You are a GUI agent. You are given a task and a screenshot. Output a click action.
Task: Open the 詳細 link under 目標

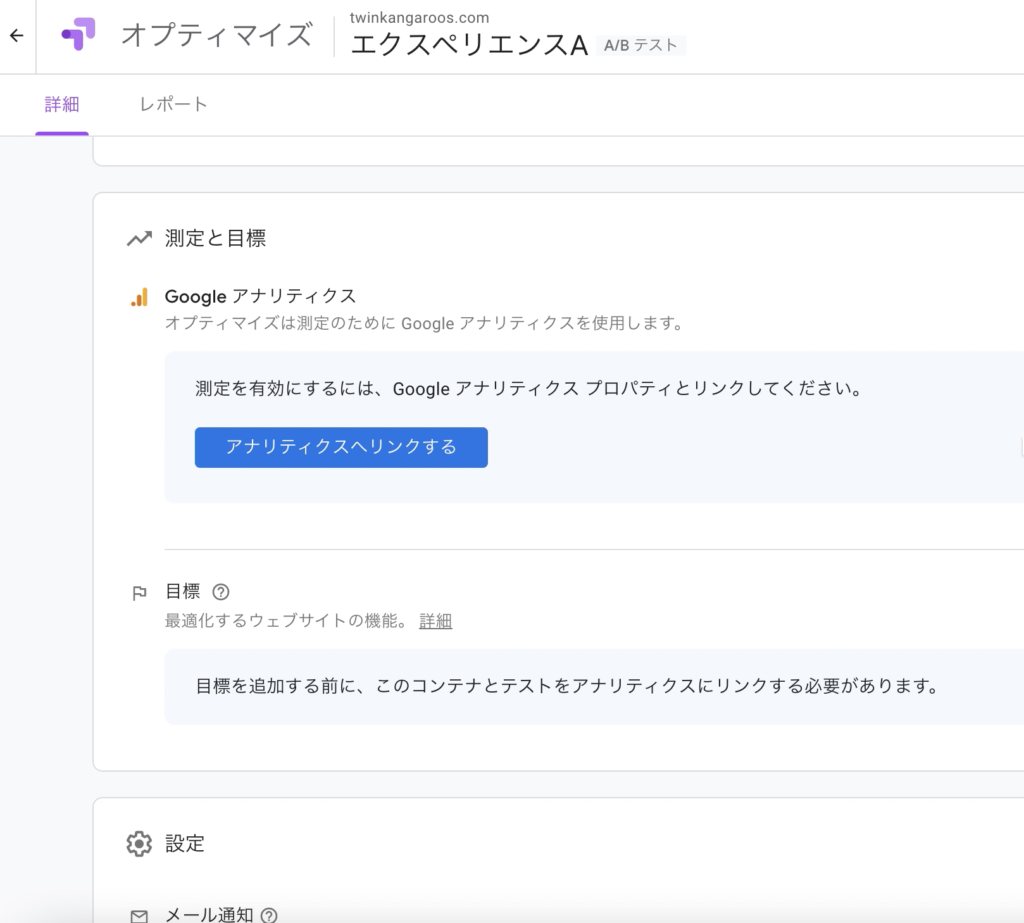[x=436, y=621]
